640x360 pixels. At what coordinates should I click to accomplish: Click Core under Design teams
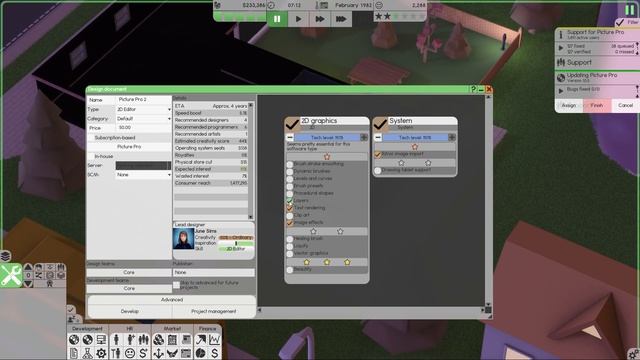coord(129,272)
